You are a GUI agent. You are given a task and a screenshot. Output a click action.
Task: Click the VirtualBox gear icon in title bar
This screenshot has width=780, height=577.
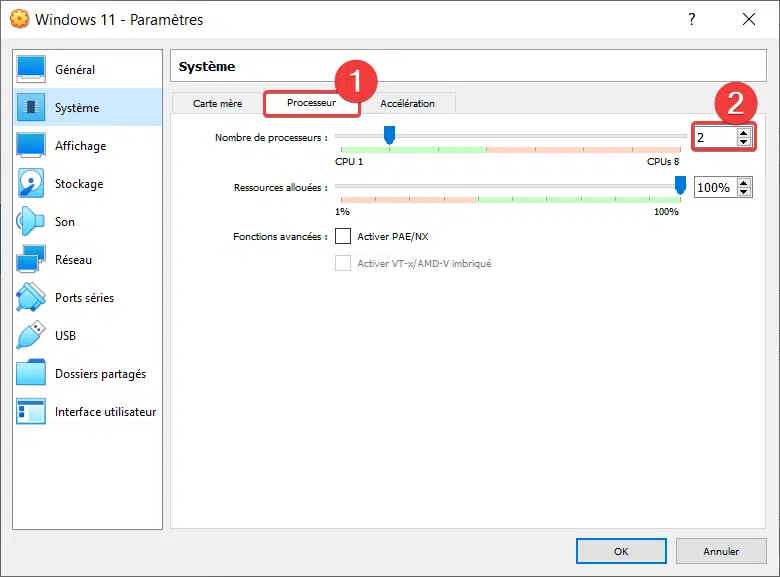19,19
